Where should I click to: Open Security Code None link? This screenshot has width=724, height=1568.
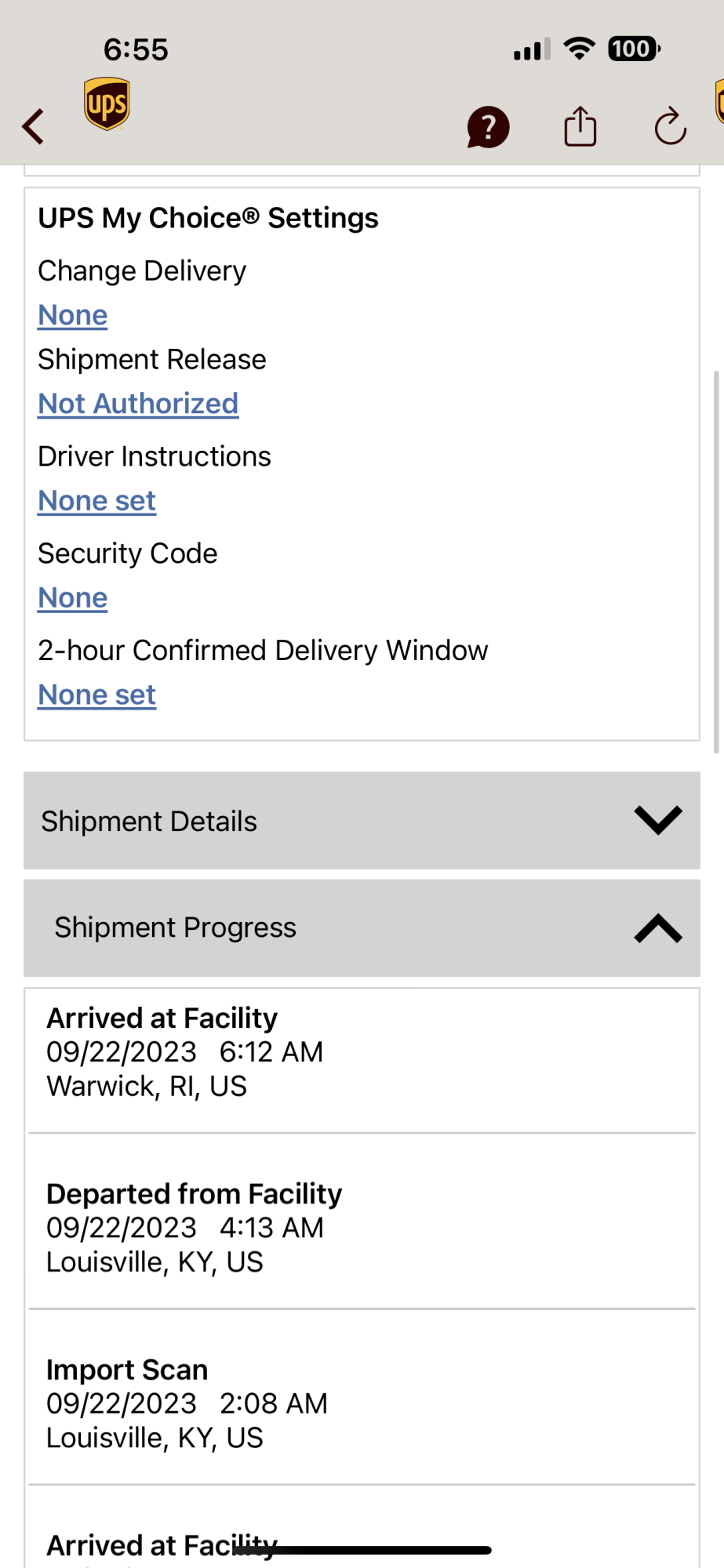click(73, 598)
